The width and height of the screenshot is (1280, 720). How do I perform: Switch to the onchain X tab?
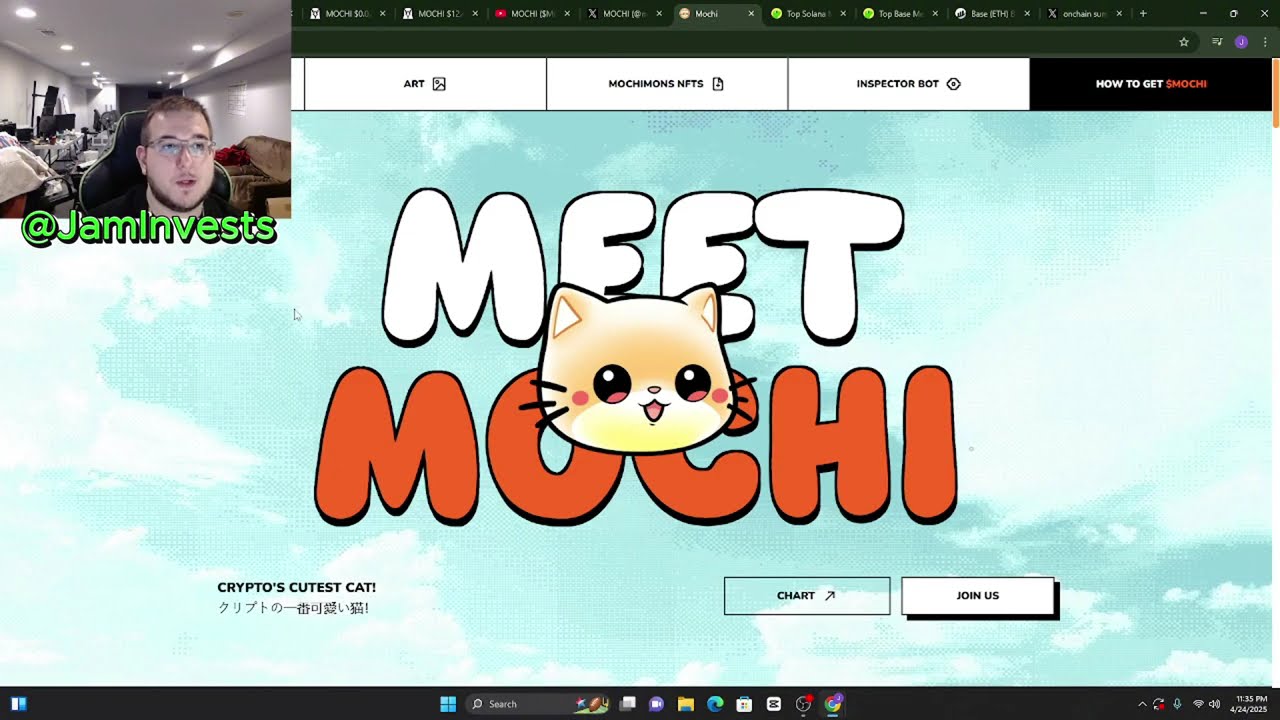click(x=1082, y=14)
